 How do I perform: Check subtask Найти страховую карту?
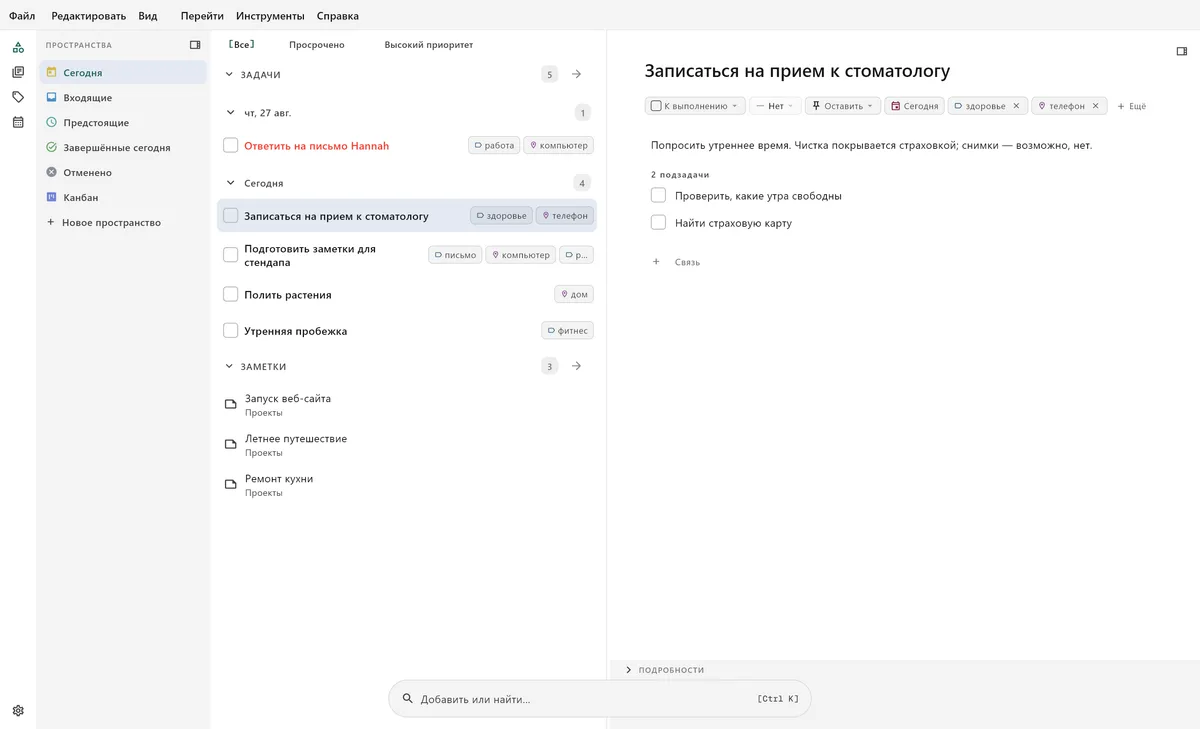pyautogui.click(x=658, y=223)
